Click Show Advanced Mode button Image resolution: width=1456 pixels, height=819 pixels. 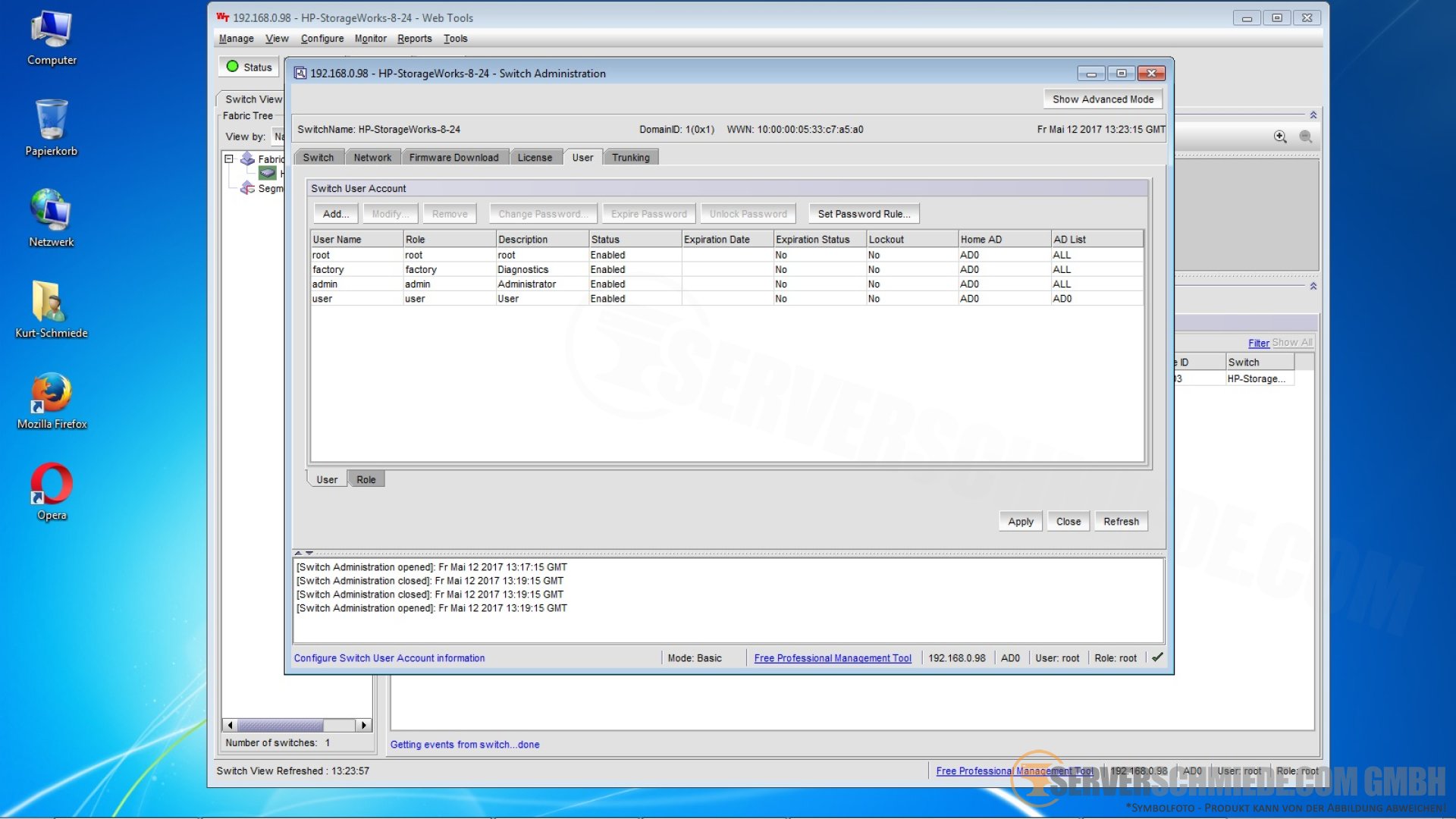coord(1102,99)
